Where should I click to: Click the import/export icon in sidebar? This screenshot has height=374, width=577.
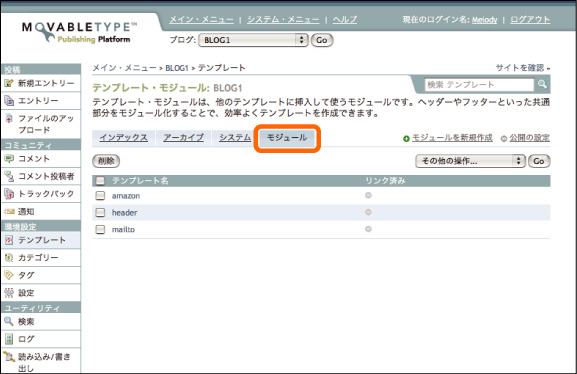tap(9, 356)
